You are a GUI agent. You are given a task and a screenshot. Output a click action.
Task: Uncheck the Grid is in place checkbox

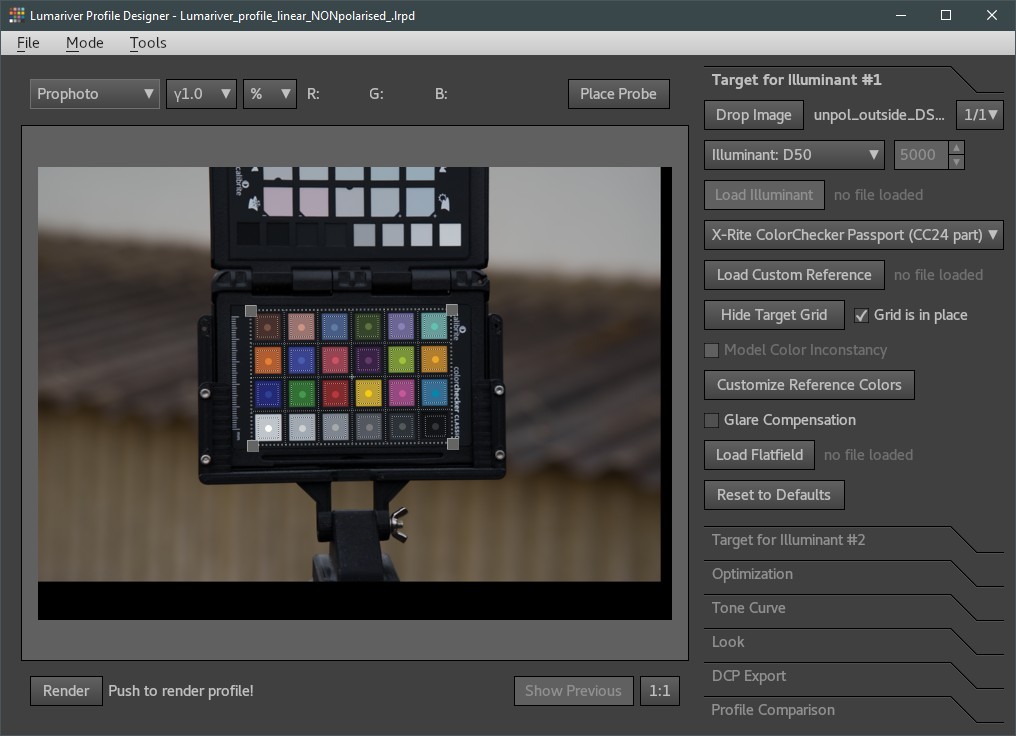click(862, 315)
